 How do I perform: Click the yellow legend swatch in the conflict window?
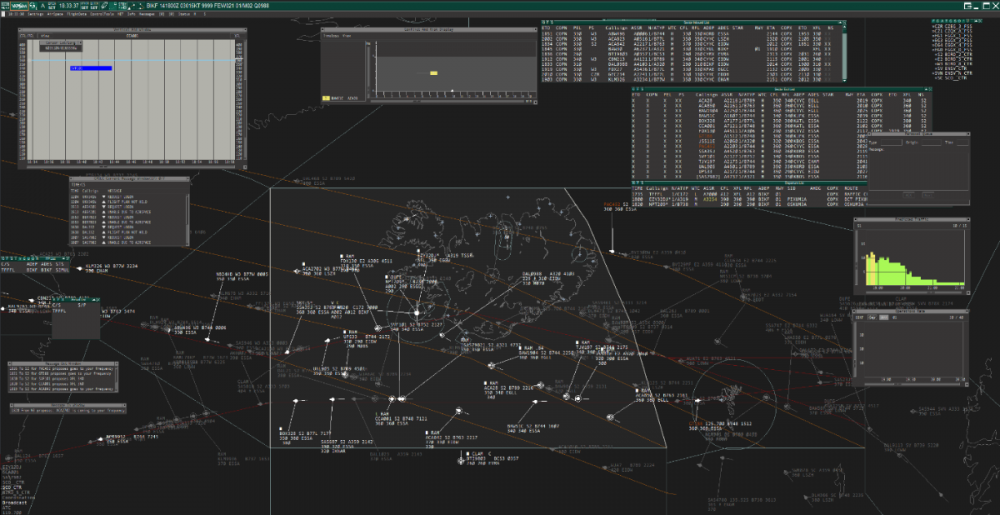coord(327,98)
